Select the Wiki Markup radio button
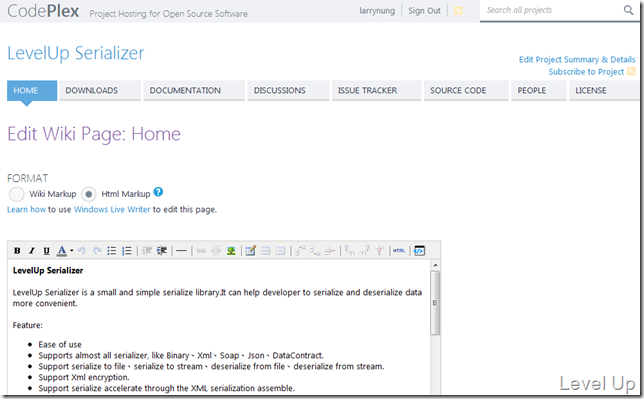This screenshot has width=644, height=399. point(16,194)
